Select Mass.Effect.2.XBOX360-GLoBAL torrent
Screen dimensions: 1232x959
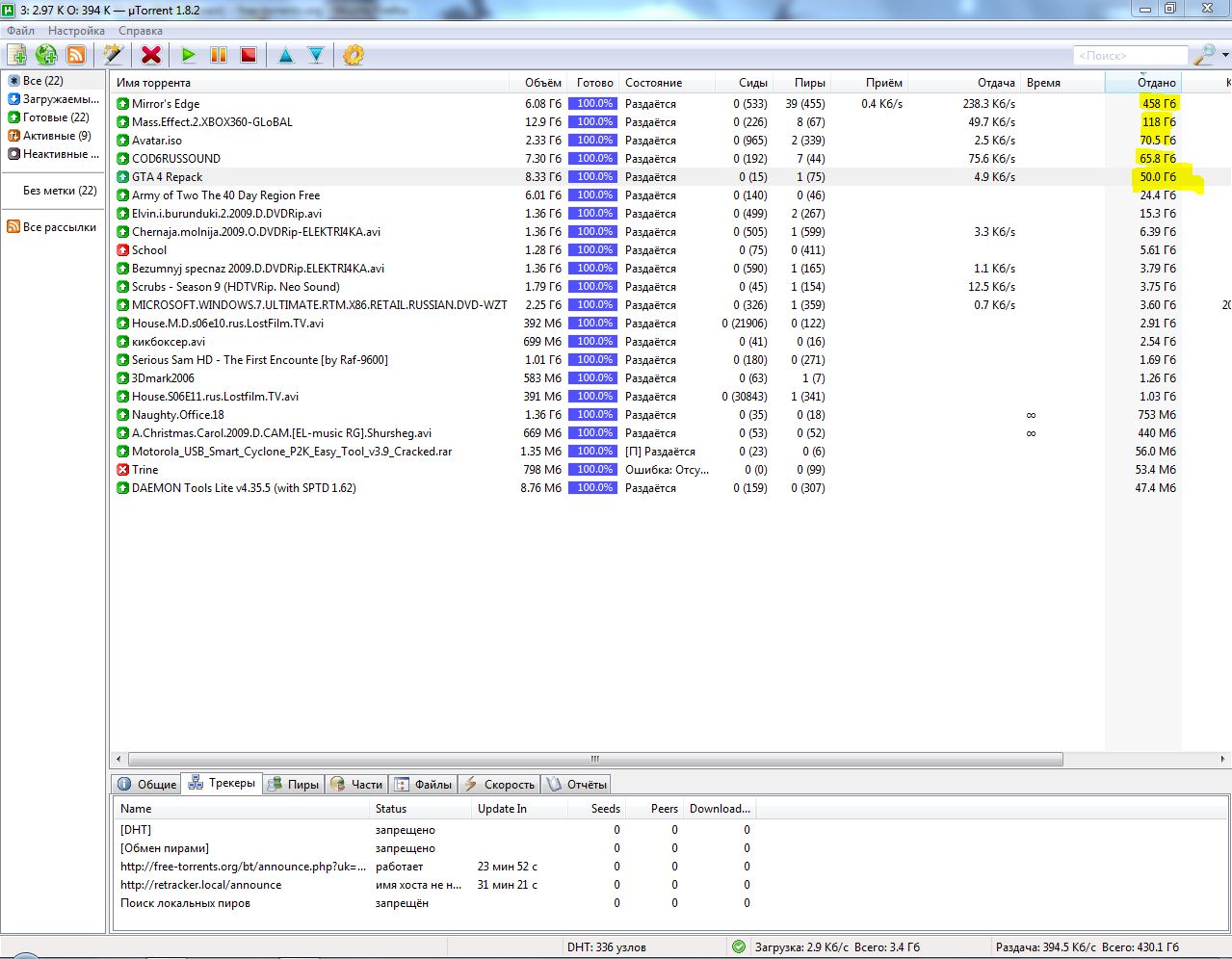coord(671,122)
